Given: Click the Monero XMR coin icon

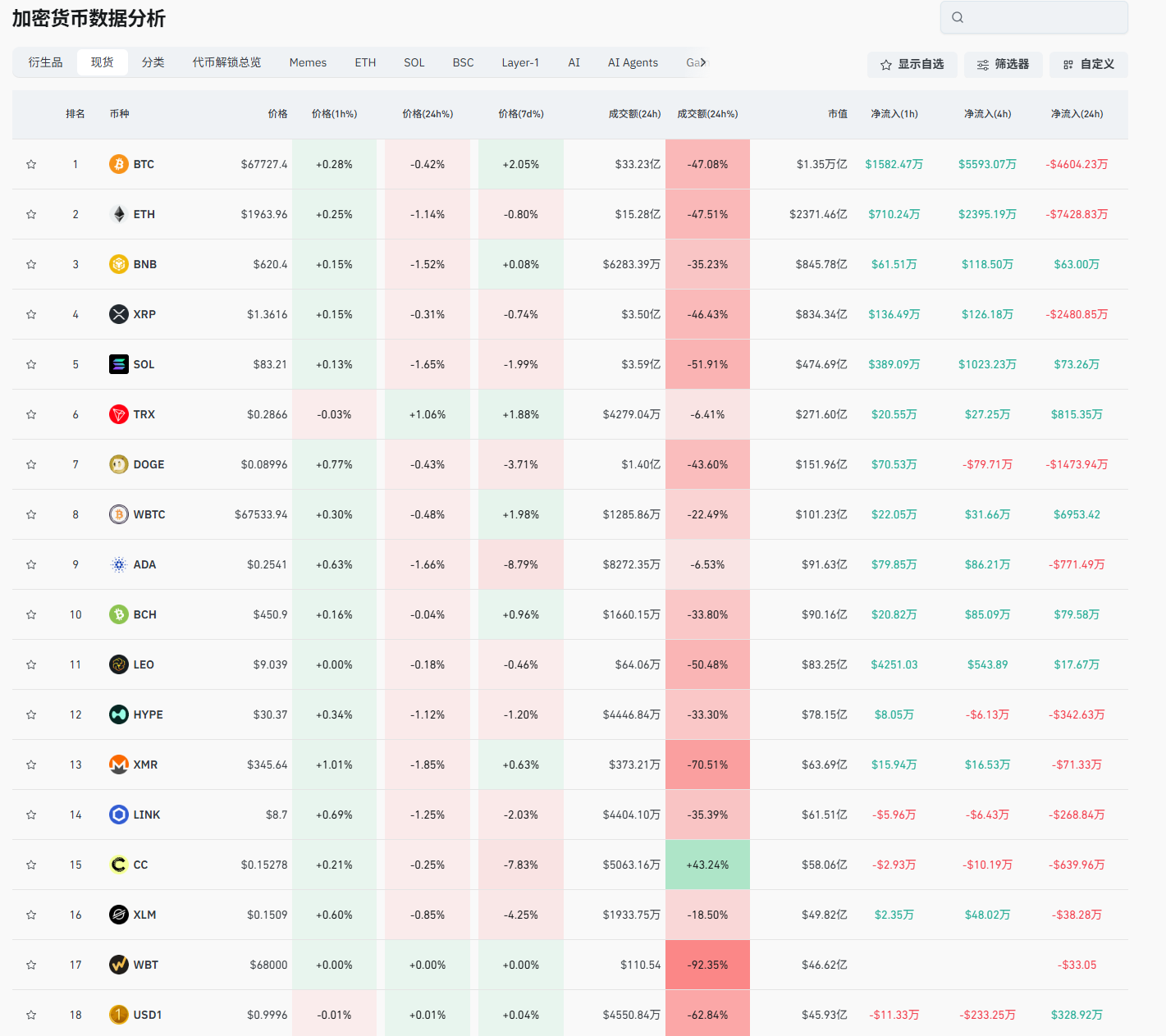Looking at the screenshot, I should (x=119, y=764).
